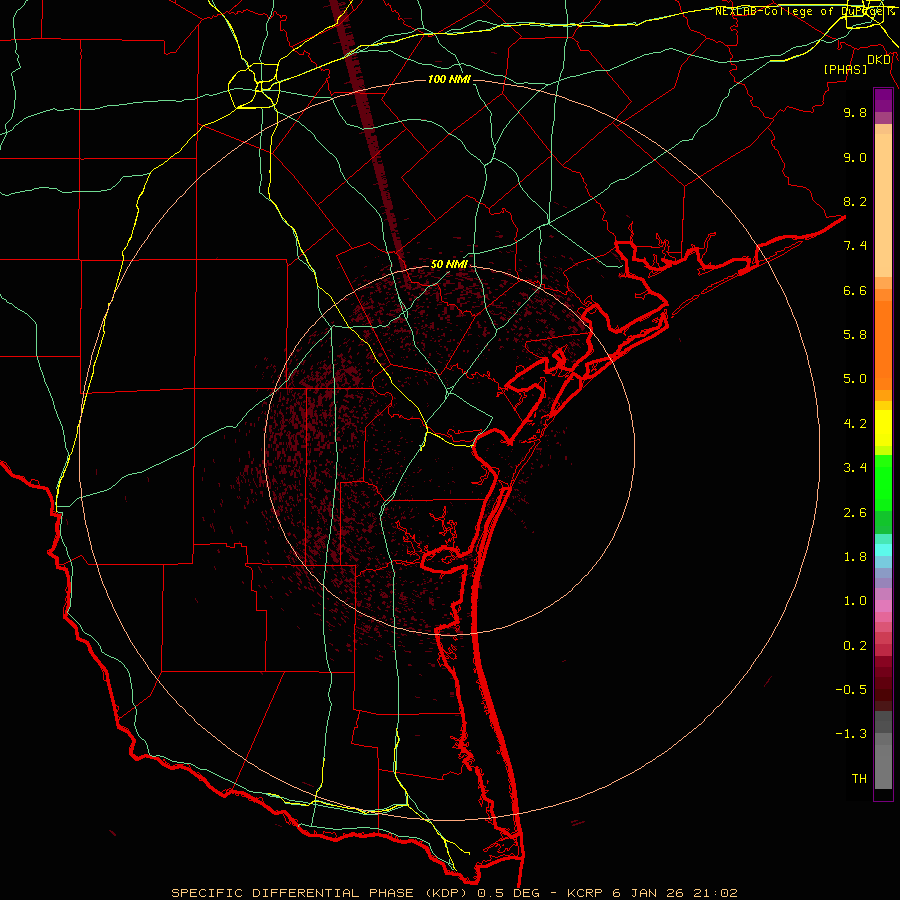The height and width of the screenshot is (900, 900).
Task: Click the 1.0 legend value
Action: (x=855, y=601)
